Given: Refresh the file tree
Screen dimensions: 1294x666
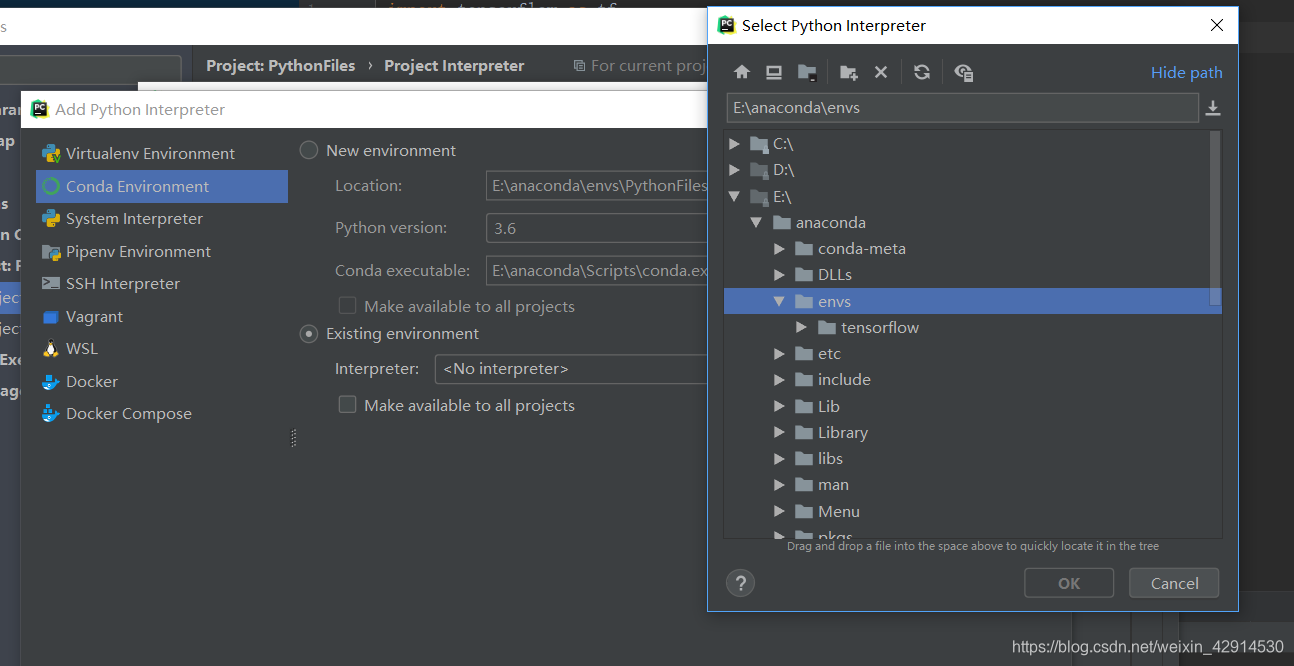Looking at the screenshot, I should 922,72.
